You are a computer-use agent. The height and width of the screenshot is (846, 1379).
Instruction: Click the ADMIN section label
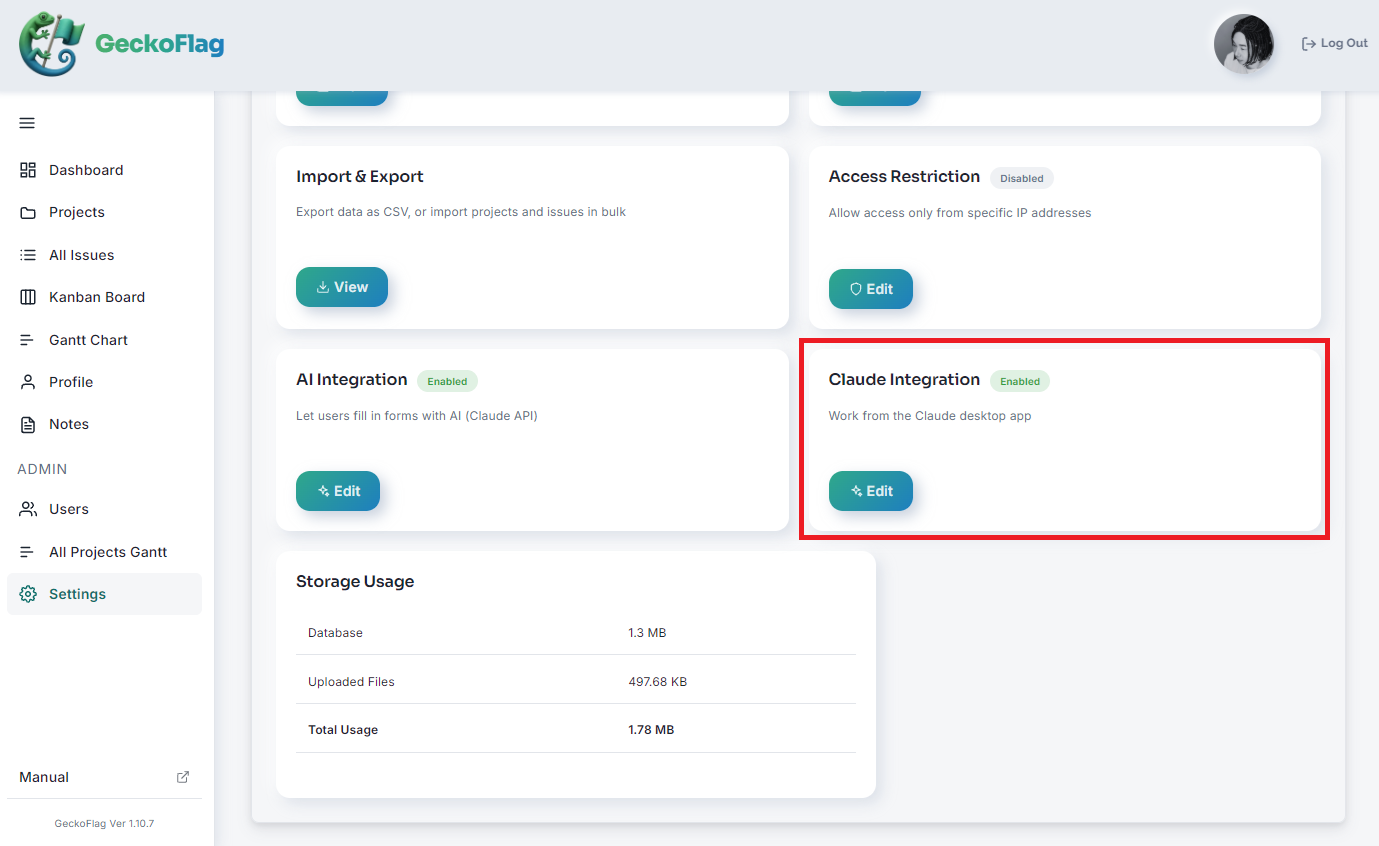pyautogui.click(x=43, y=469)
